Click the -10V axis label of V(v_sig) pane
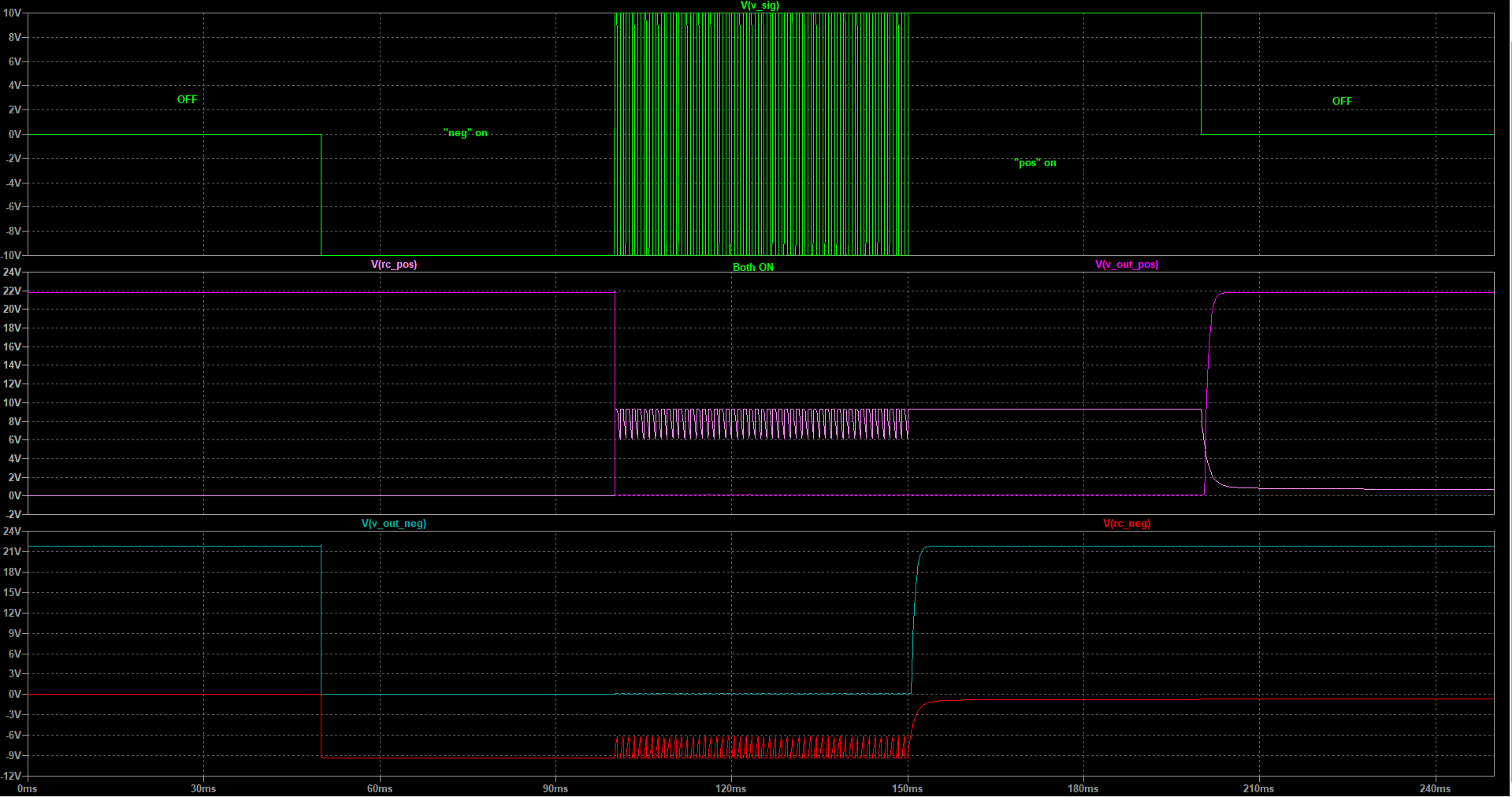 coord(11,256)
